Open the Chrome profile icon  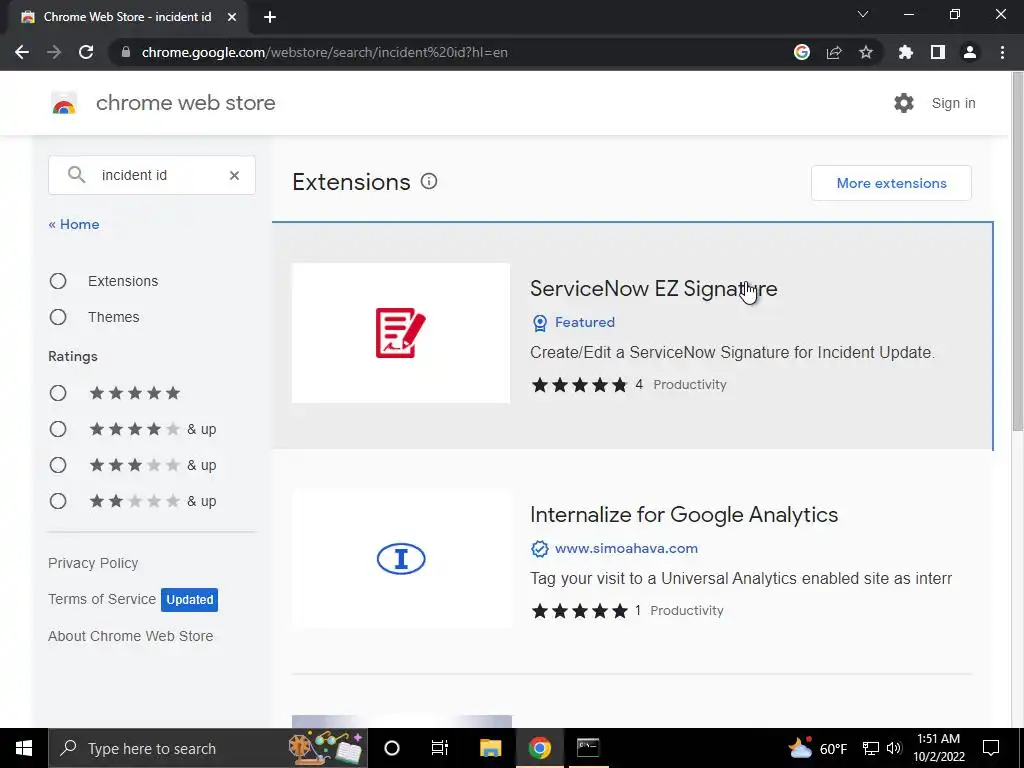tap(970, 52)
